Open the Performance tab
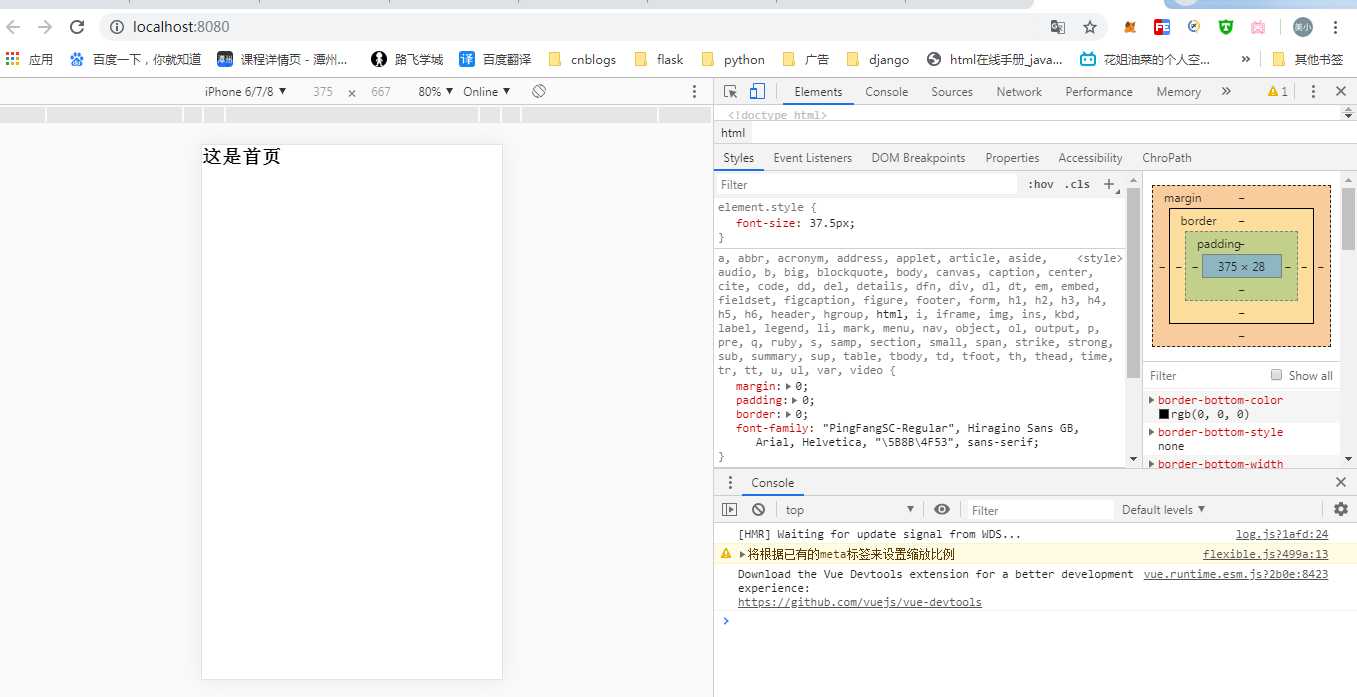This screenshot has width=1357, height=697. pos(1099,91)
